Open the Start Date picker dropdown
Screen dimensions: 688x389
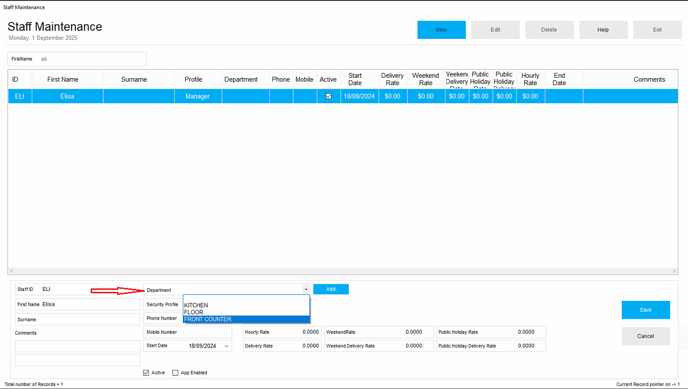pyautogui.click(x=226, y=346)
